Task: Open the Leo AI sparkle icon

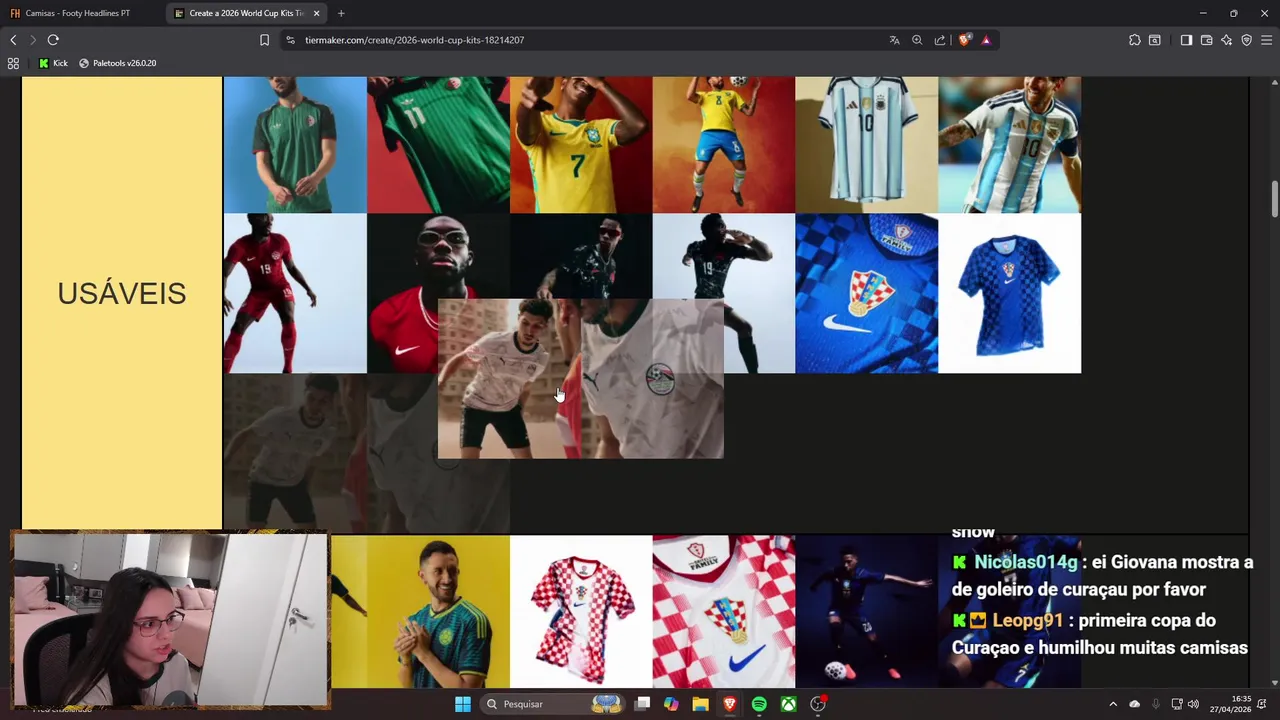Action: (1226, 40)
